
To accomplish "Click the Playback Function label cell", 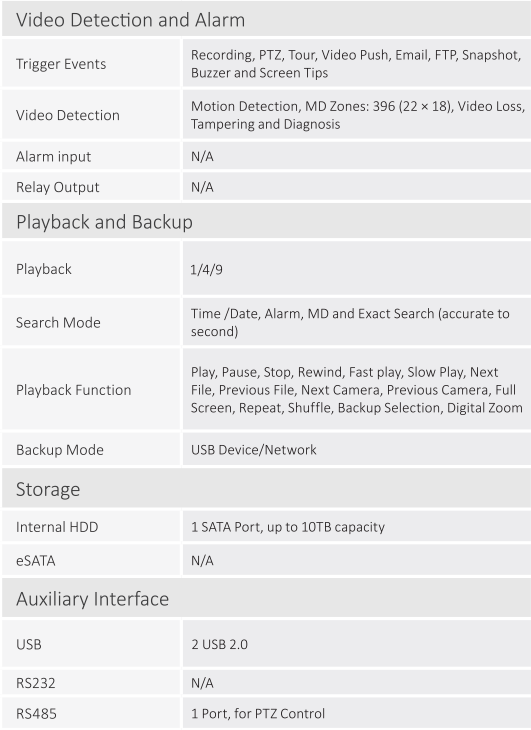I will (x=91, y=389).
